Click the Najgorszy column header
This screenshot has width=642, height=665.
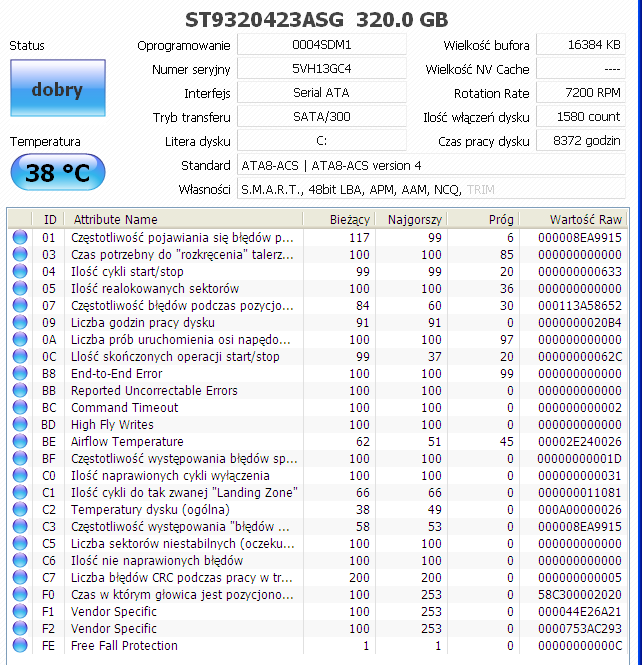click(x=411, y=219)
